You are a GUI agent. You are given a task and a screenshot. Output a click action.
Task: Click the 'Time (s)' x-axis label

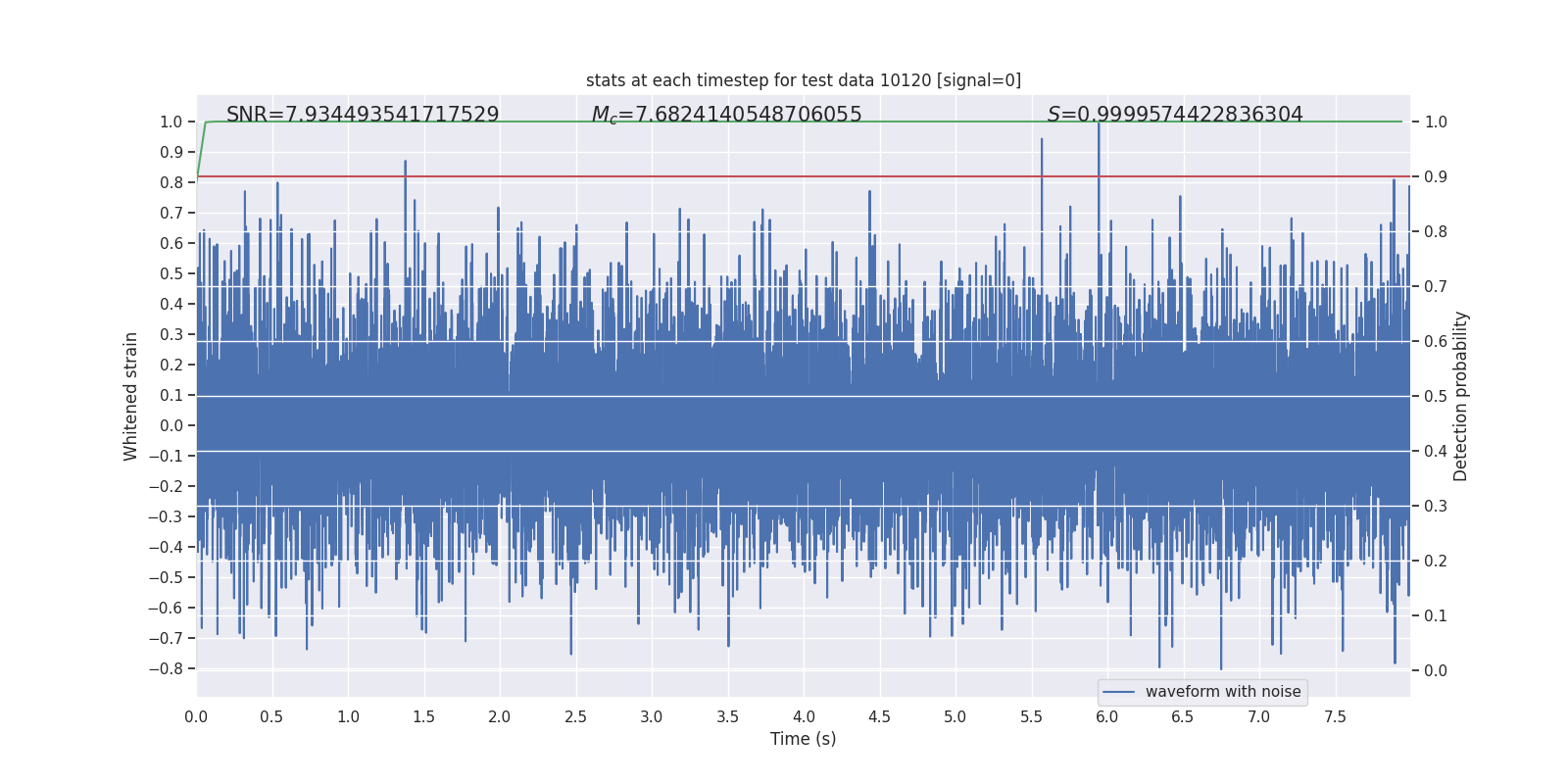click(x=804, y=739)
